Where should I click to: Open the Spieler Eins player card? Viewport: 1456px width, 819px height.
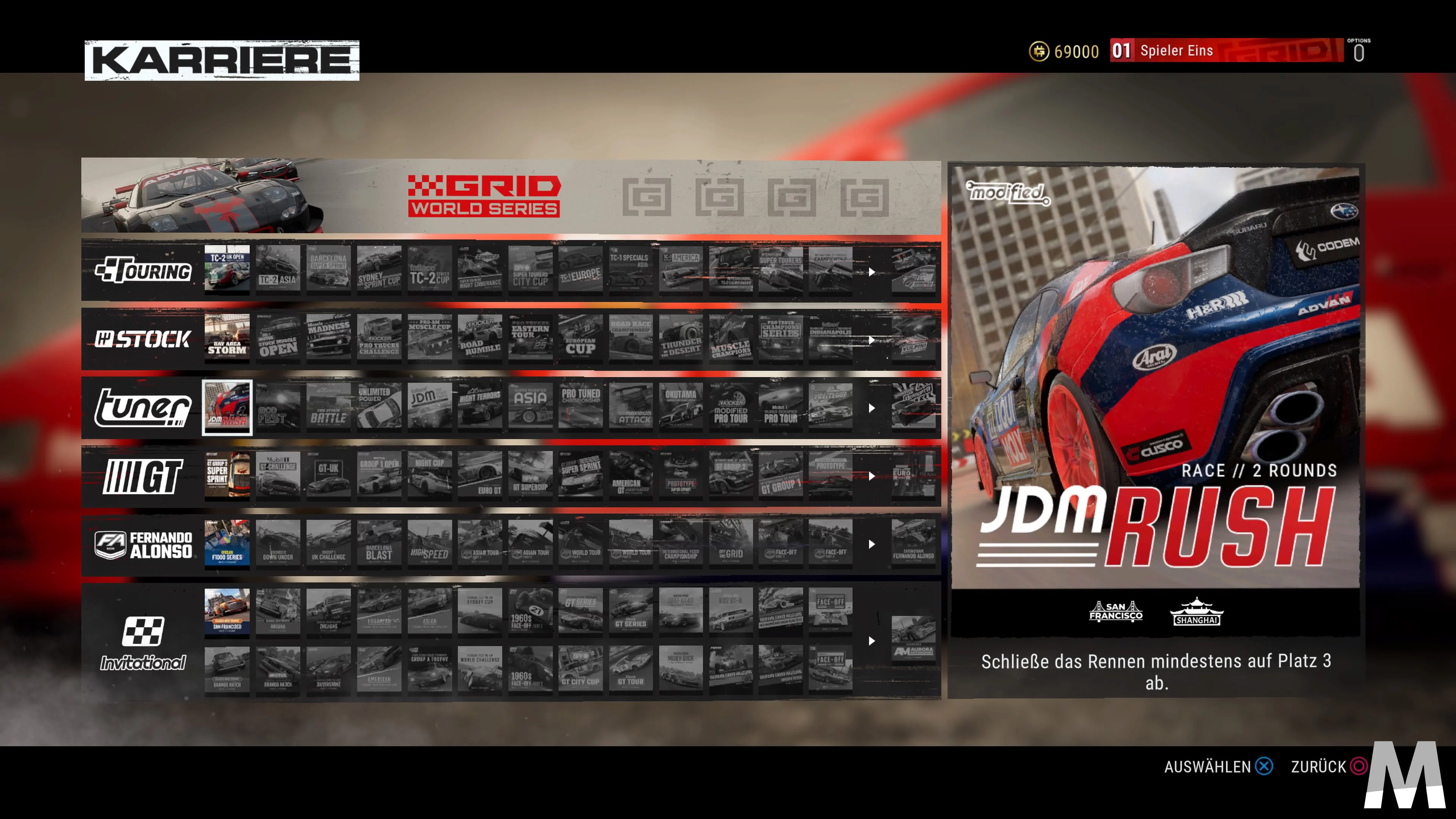[x=1227, y=50]
